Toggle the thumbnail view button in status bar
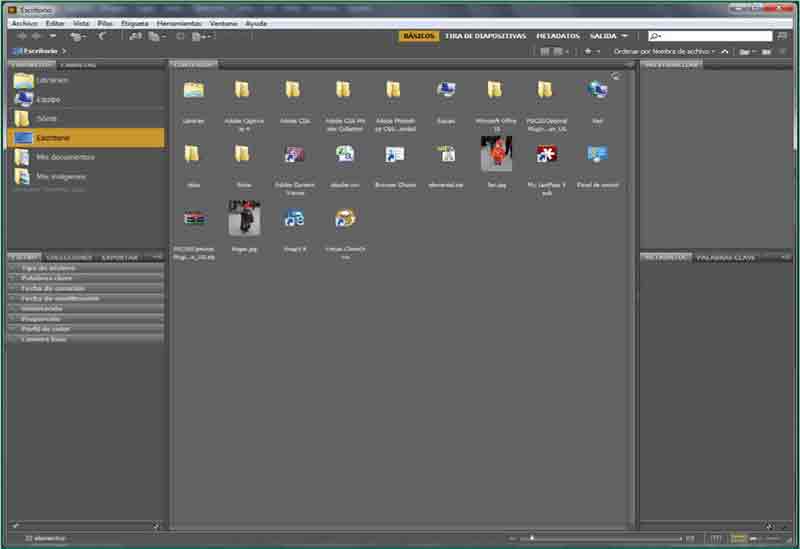Screen dimensions: 800x549 tap(739, 538)
